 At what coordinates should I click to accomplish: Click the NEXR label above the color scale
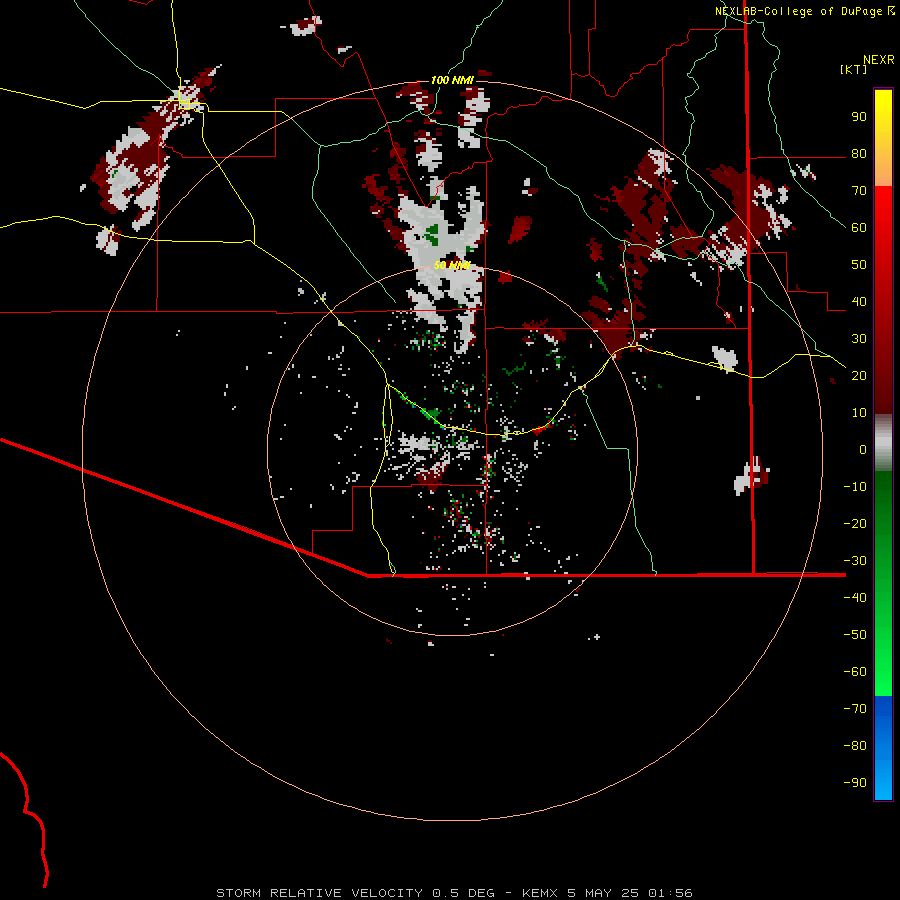879,59
